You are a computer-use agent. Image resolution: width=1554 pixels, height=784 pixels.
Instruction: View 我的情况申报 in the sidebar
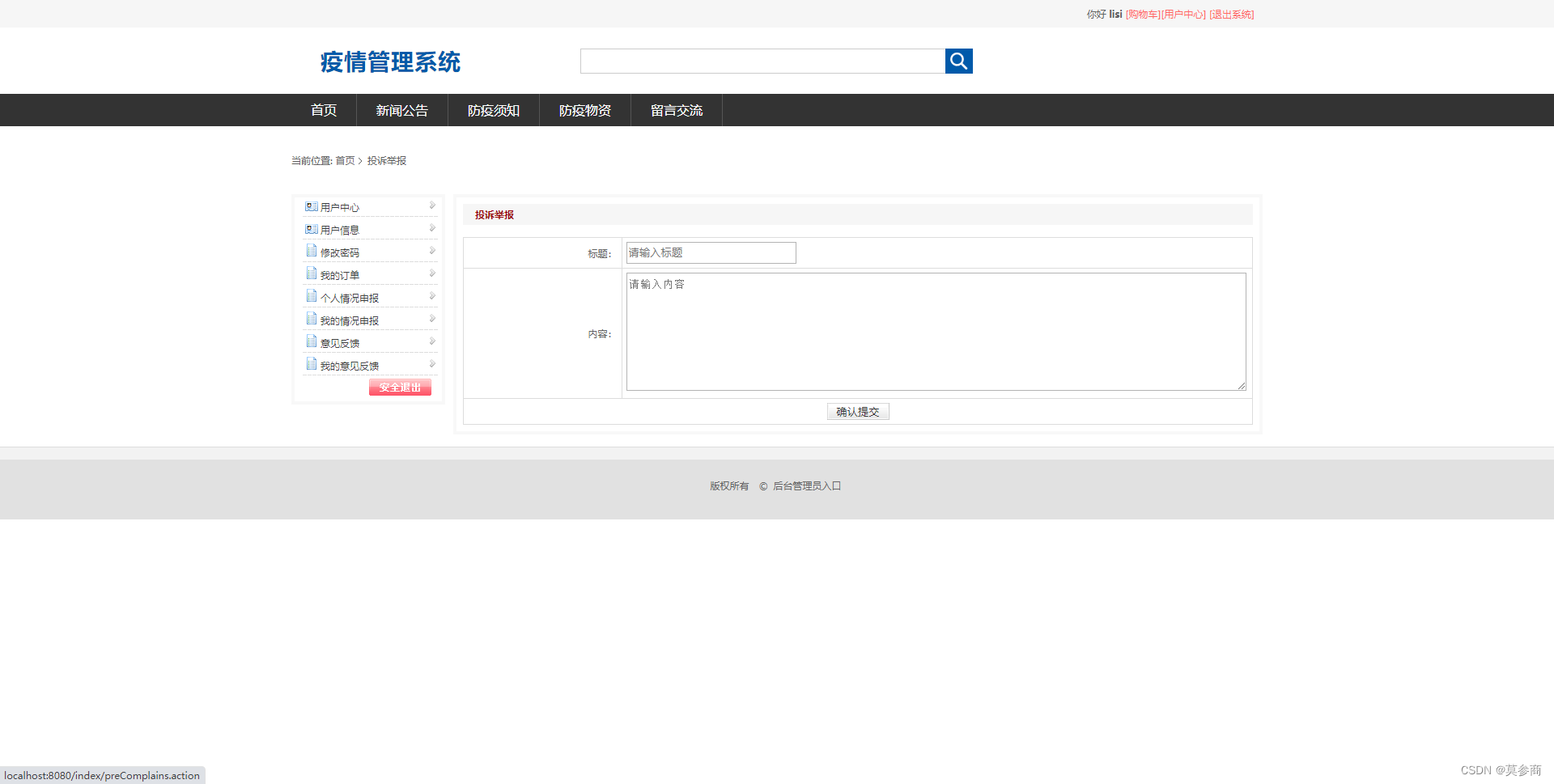(x=350, y=321)
